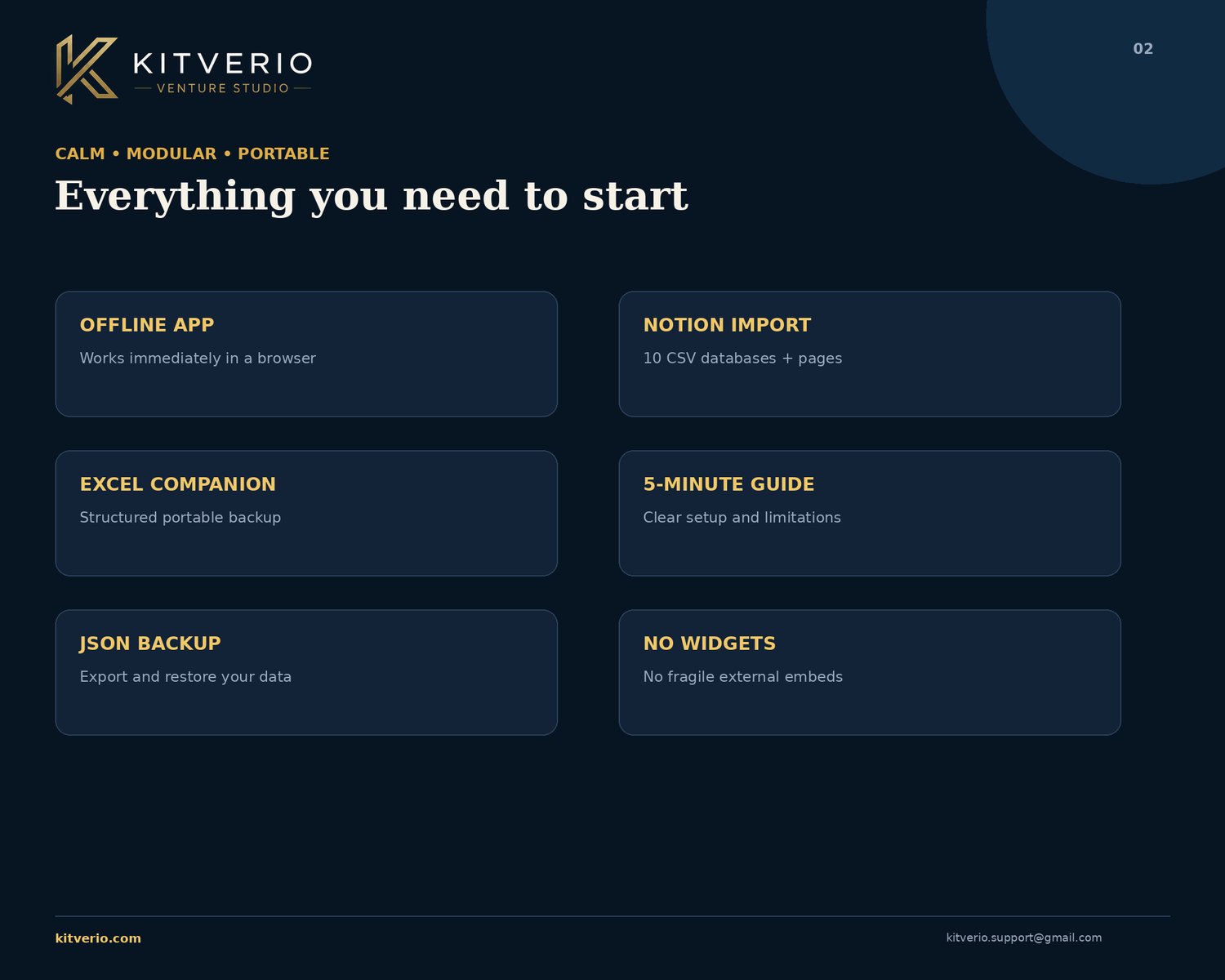This screenshot has width=1225, height=980.
Task: Select the OFFLINE APP card title
Action: point(147,325)
